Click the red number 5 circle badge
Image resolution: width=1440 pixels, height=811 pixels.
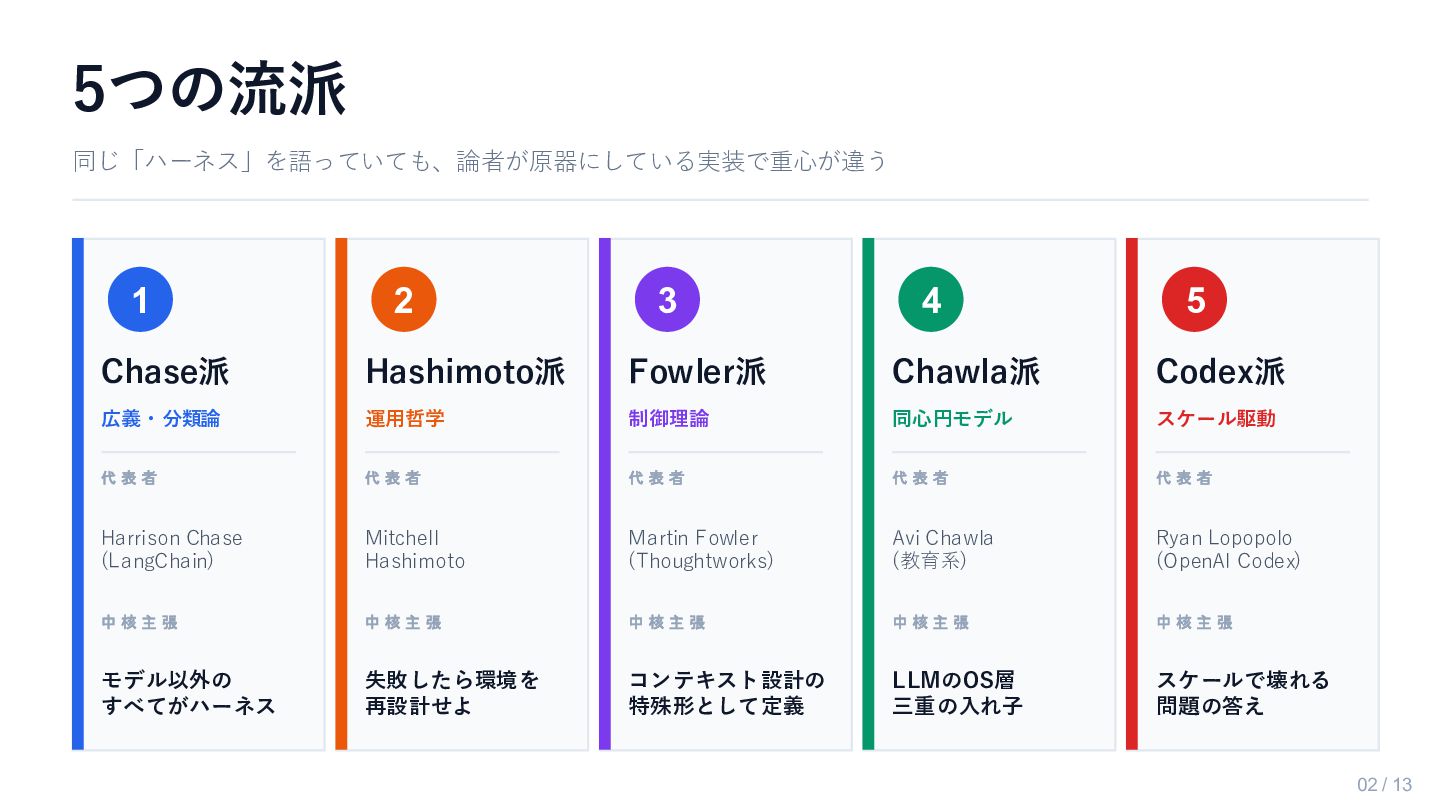click(x=1195, y=299)
